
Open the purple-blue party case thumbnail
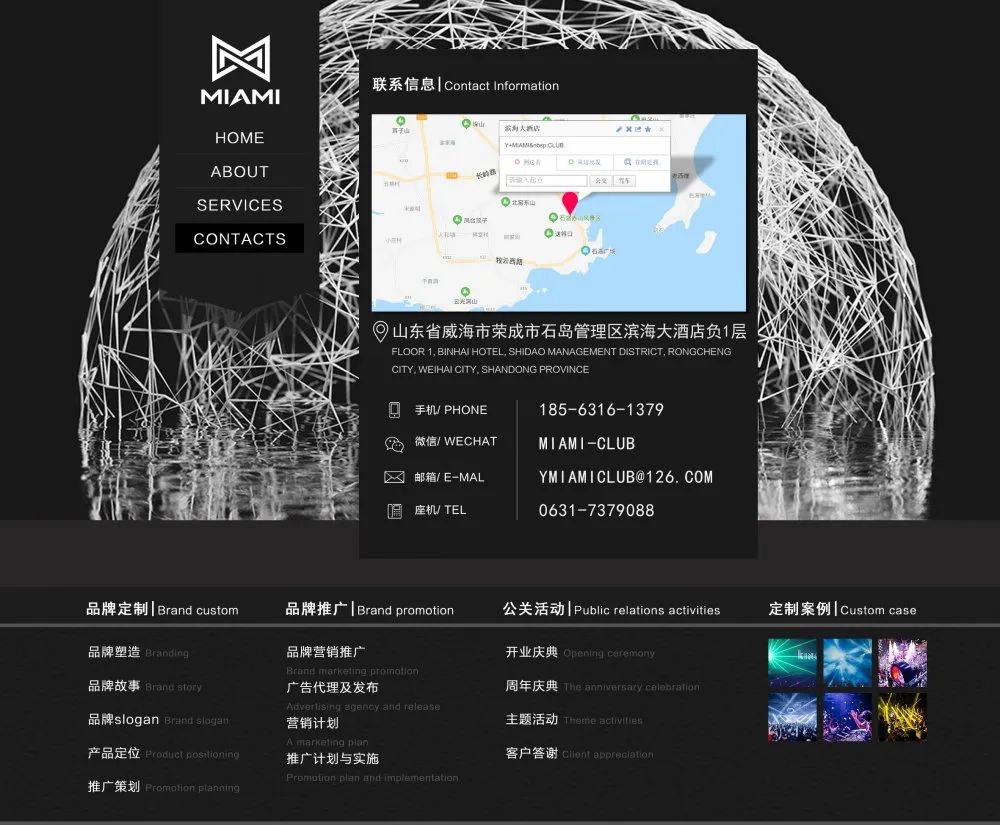coord(847,717)
